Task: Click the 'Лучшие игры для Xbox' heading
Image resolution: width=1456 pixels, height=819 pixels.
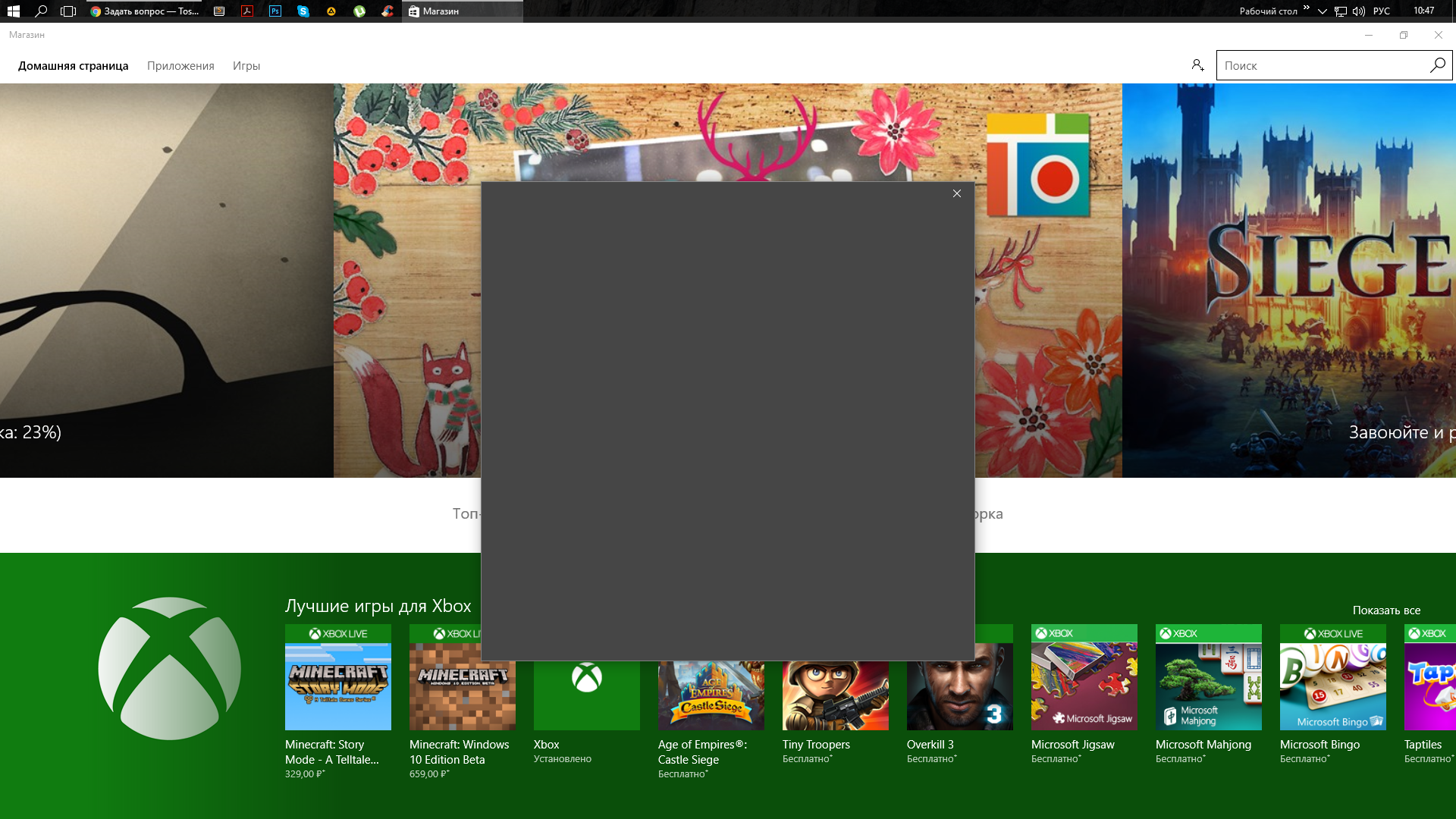Action: click(378, 606)
